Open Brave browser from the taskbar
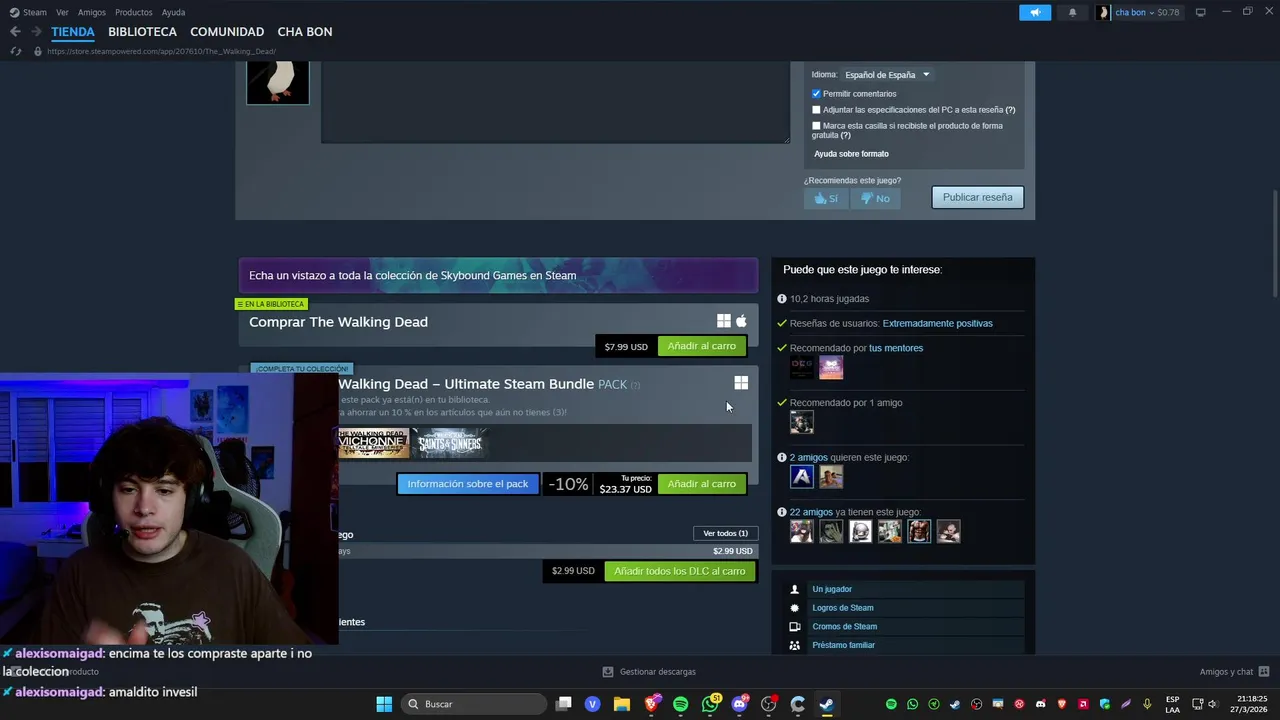Viewport: 1280px width, 720px height. pyautogui.click(x=652, y=704)
